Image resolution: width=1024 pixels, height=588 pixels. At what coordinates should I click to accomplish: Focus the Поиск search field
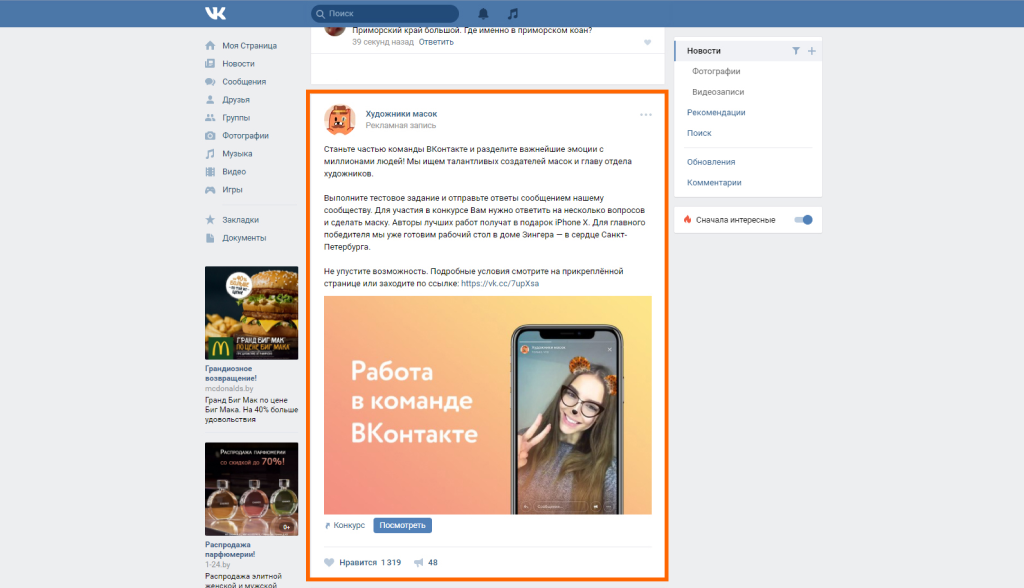pyautogui.click(x=385, y=13)
